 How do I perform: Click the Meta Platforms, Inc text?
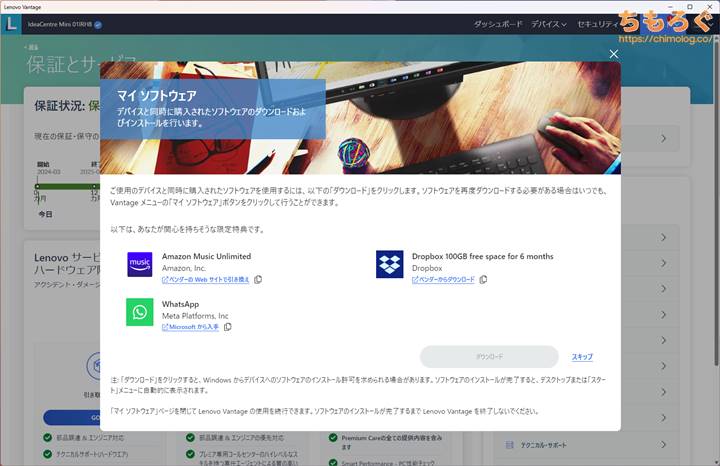195,316
